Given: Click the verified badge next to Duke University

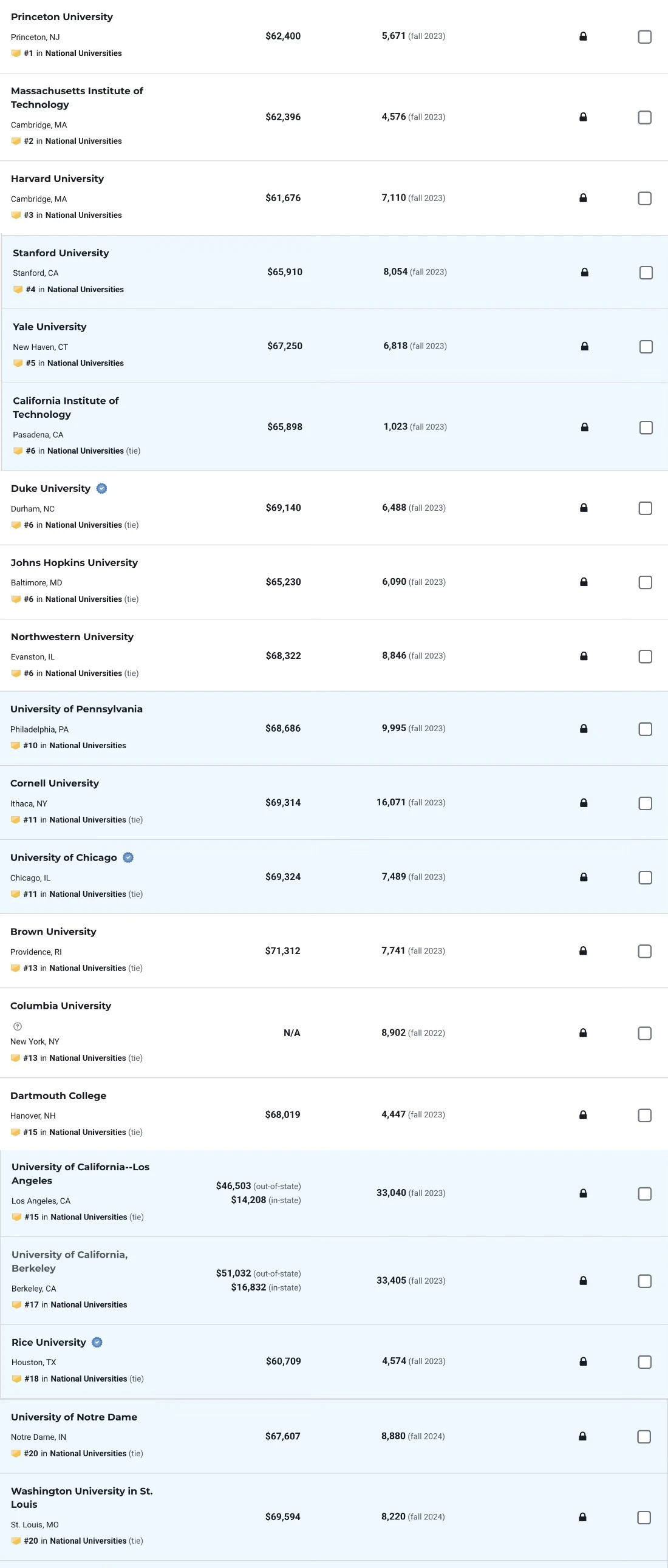Looking at the screenshot, I should [101, 488].
